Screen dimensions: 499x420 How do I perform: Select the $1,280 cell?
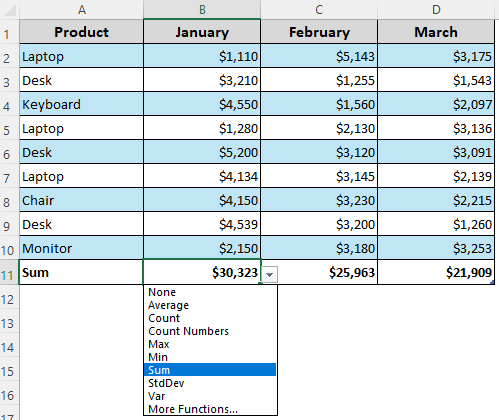[202, 128]
